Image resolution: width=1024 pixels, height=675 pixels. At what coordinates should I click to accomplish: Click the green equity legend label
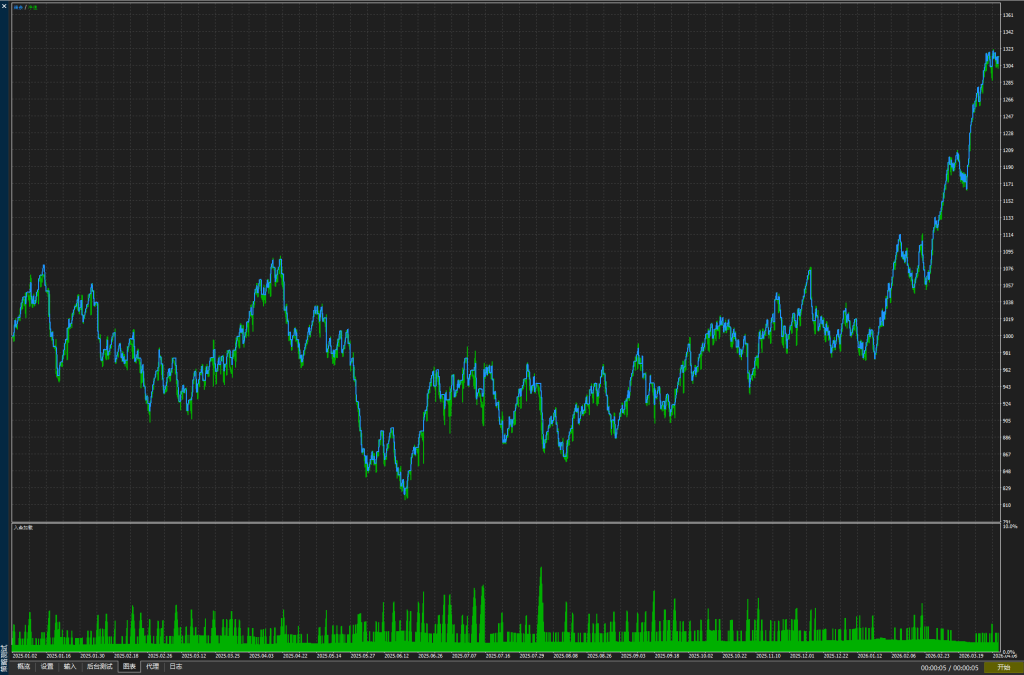33,7
